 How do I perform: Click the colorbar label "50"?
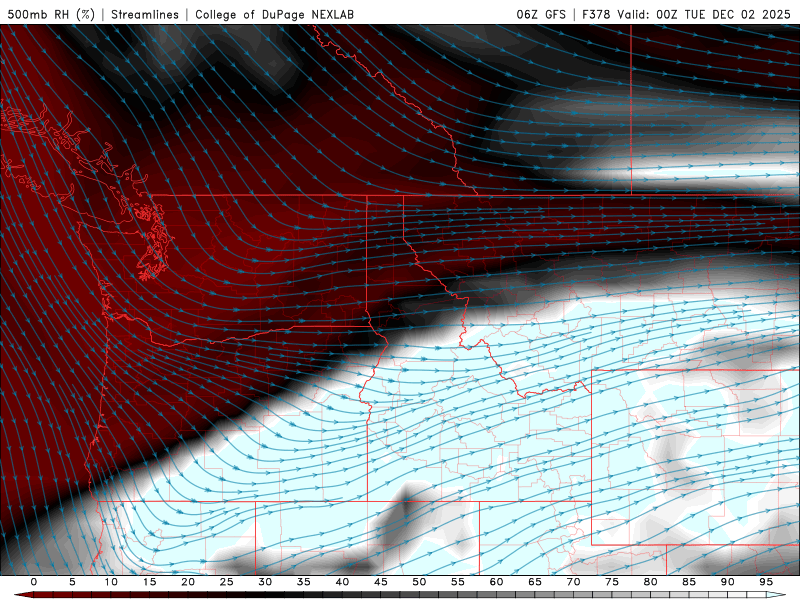click(x=419, y=582)
